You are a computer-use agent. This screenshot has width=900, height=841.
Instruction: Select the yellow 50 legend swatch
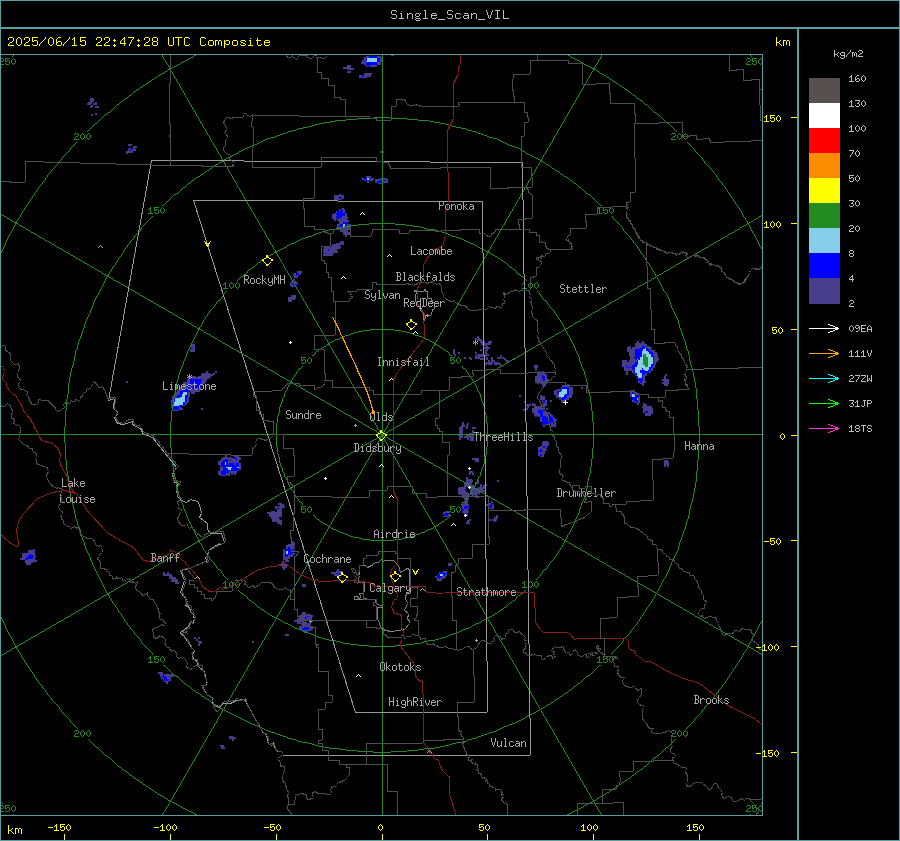[824, 190]
